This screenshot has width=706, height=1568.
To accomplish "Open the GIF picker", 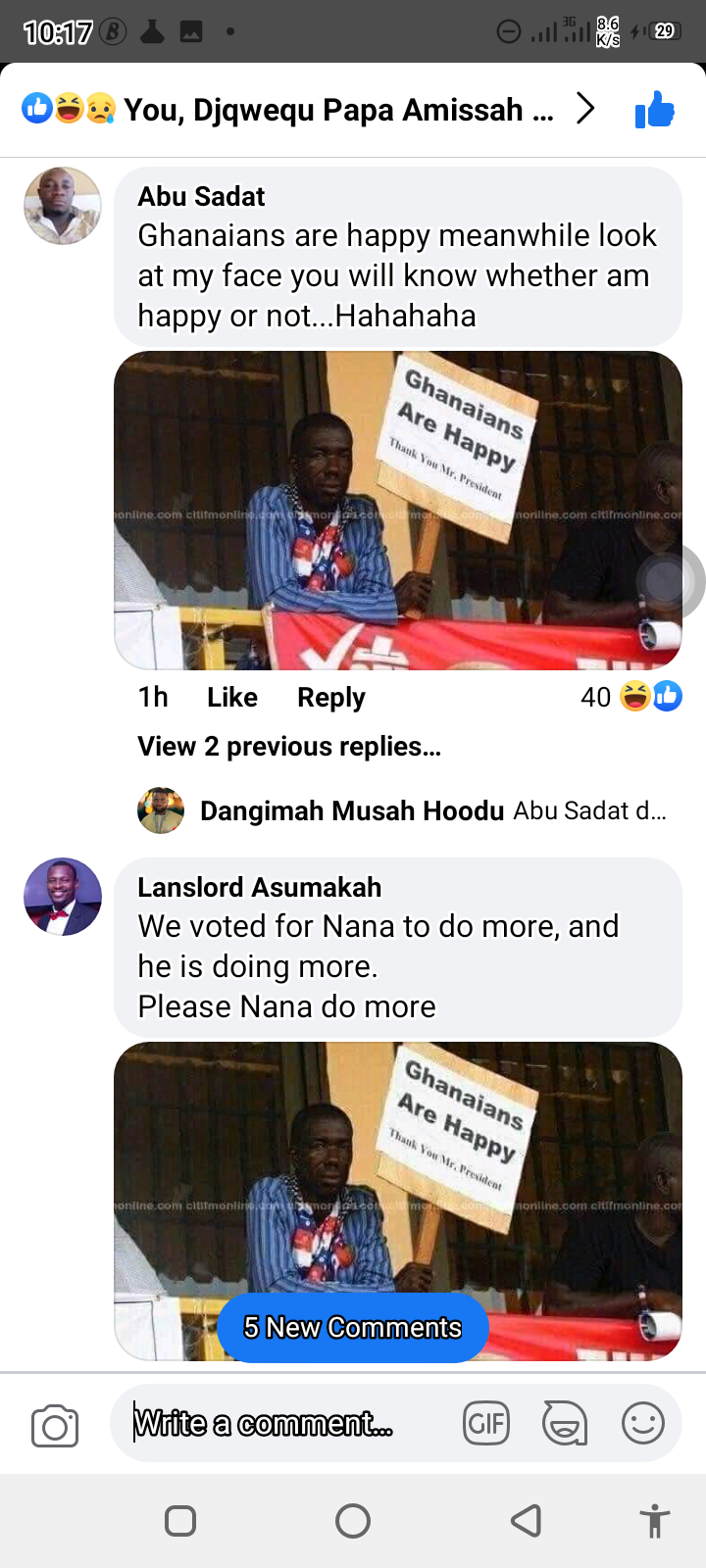I will point(486,1423).
